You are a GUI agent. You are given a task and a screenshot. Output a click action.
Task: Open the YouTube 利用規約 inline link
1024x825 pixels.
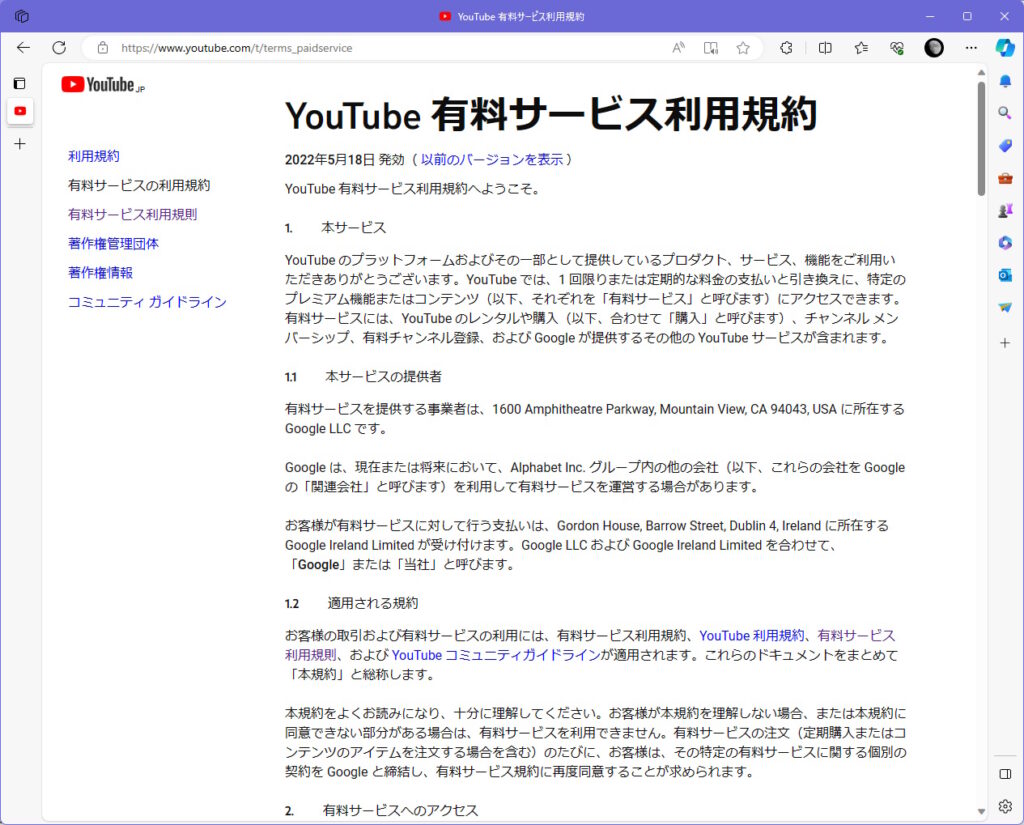pyautogui.click(x=752, y=636)
